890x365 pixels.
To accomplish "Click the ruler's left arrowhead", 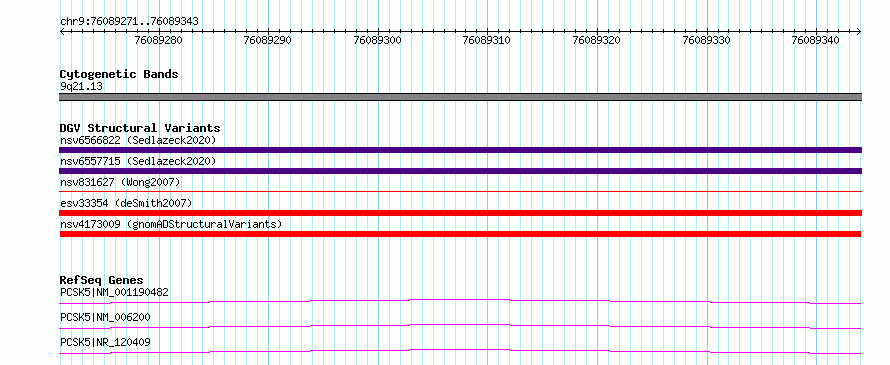I will (62, 31).
